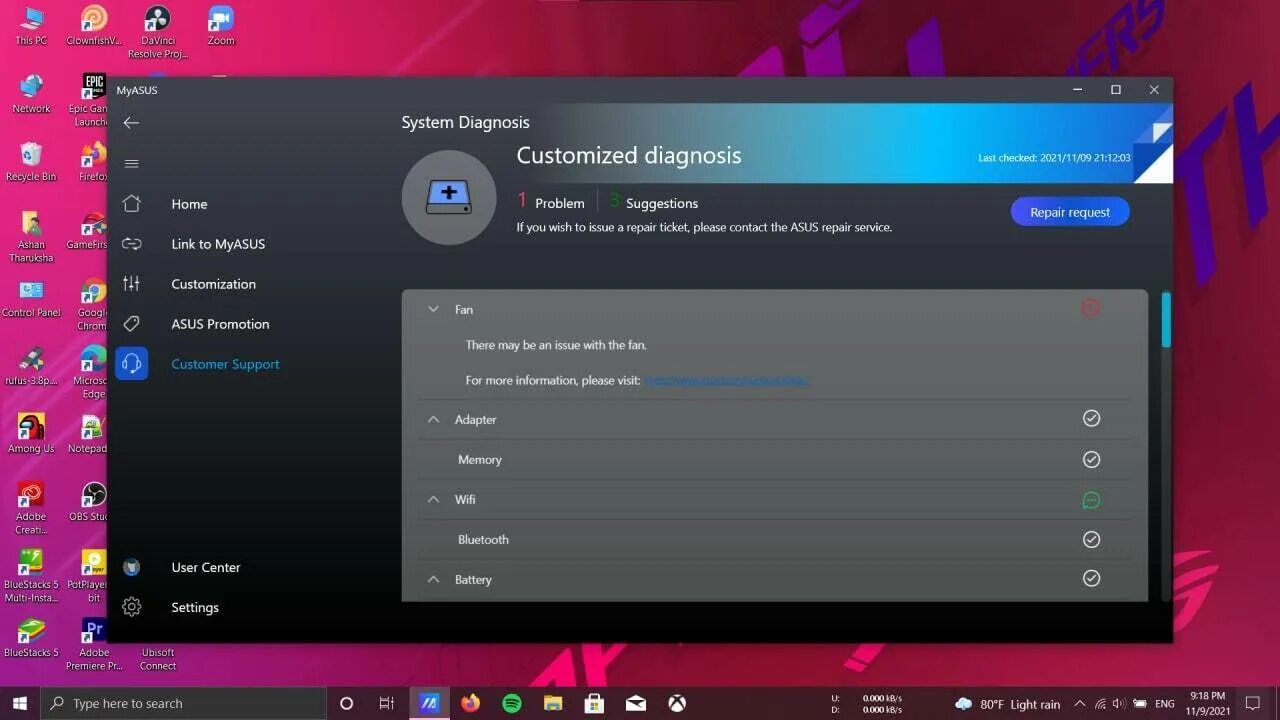Open Link to MyASUS section
Viewport: 1280px width, 720px height.
click(x=218, y=244)
